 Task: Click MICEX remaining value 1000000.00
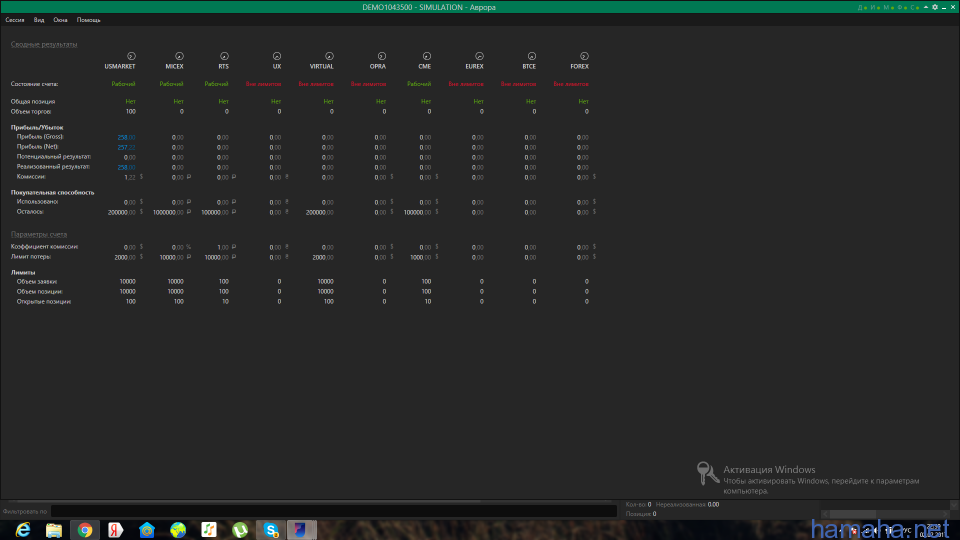(168, 212)
